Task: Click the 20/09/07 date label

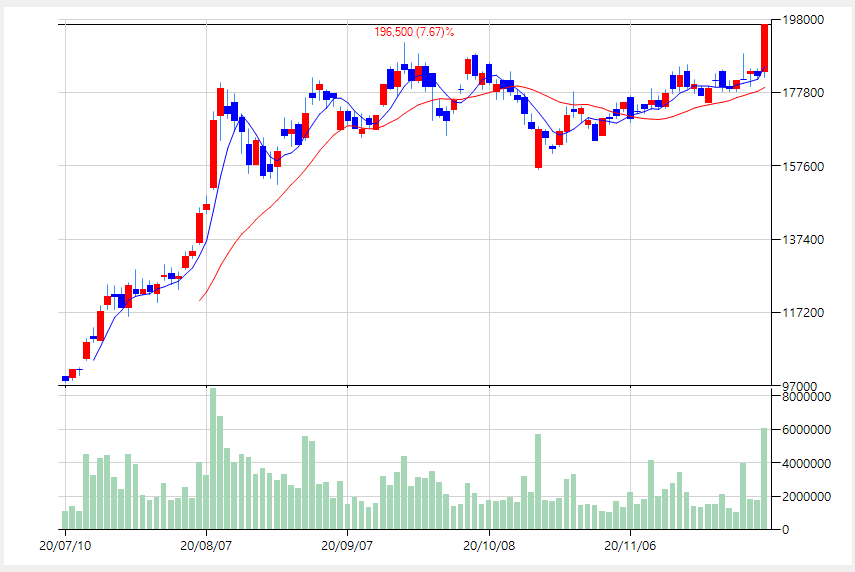Action: [x=347, y=546]
